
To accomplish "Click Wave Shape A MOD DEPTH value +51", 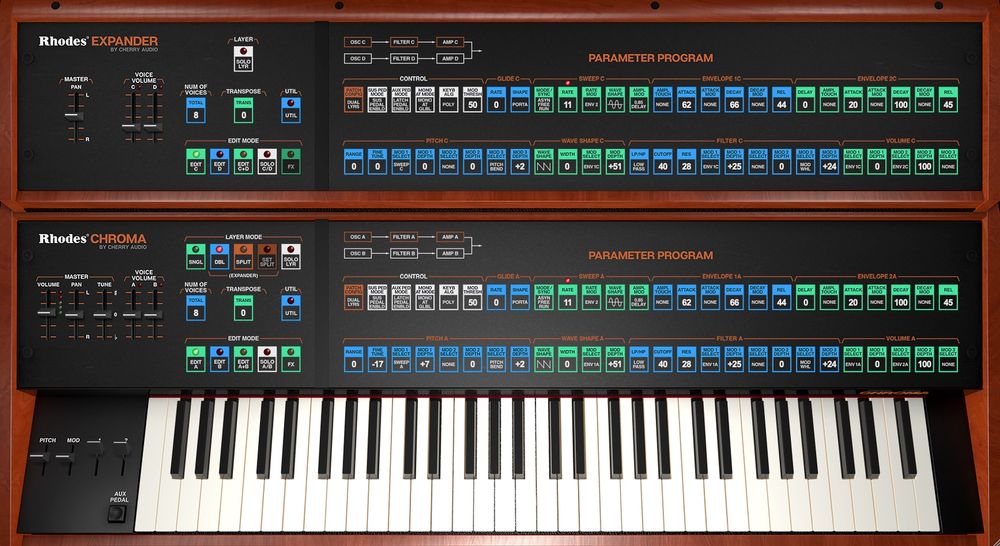I will coord(615,358).
